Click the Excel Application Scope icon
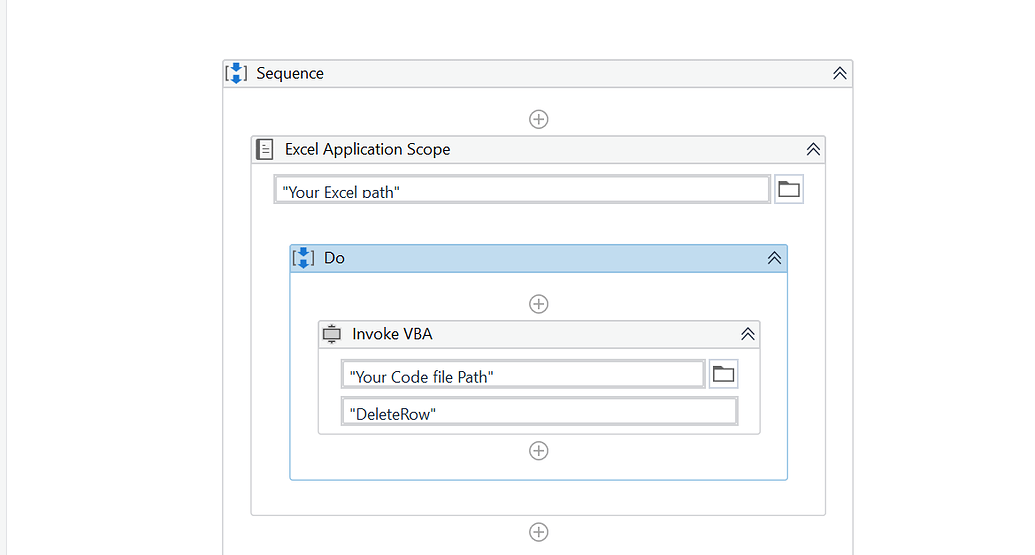 point(264,149)
